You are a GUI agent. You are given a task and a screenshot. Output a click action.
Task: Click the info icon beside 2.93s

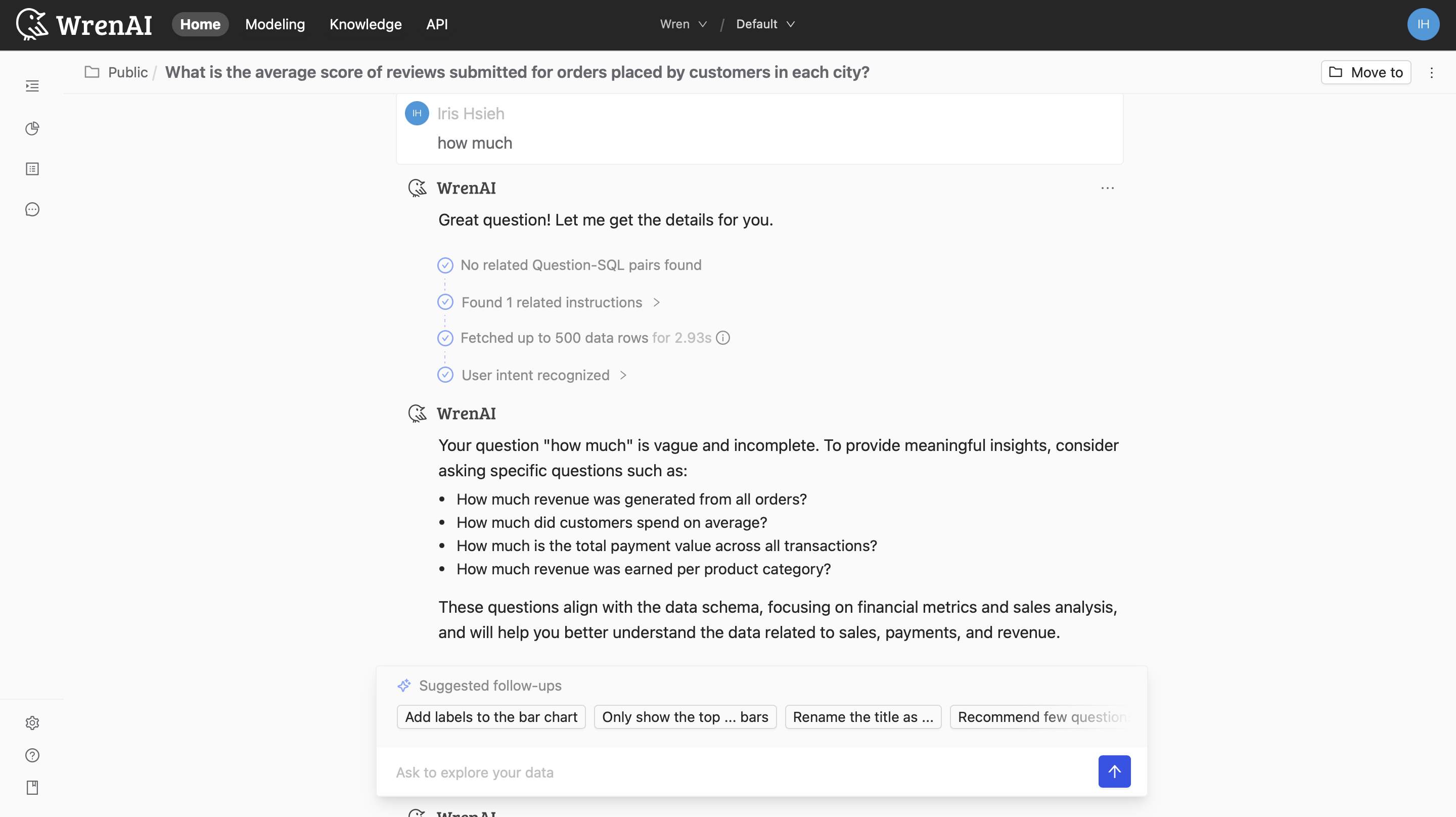pyautogui.click(x=723, y=338)
